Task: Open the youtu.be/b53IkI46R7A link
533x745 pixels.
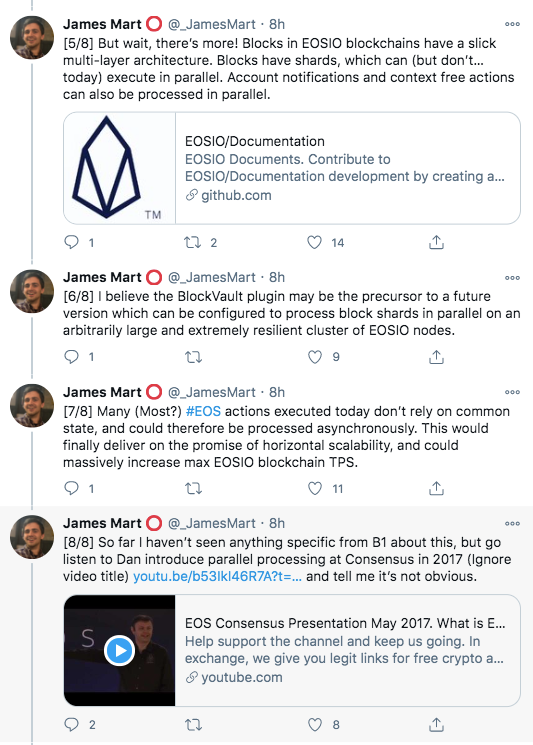Action: tap(217, 576)
